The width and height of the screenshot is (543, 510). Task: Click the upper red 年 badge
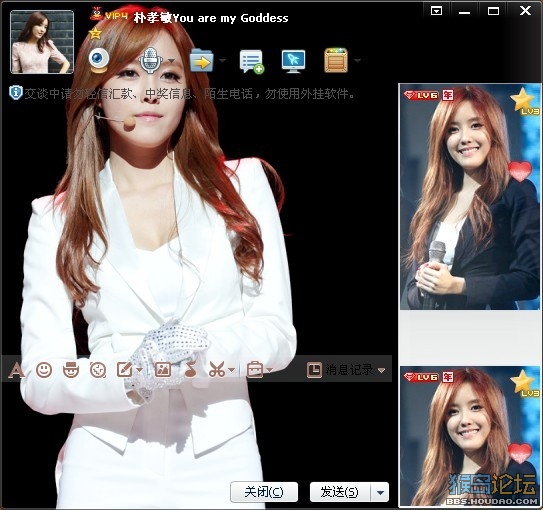point(447,95)
